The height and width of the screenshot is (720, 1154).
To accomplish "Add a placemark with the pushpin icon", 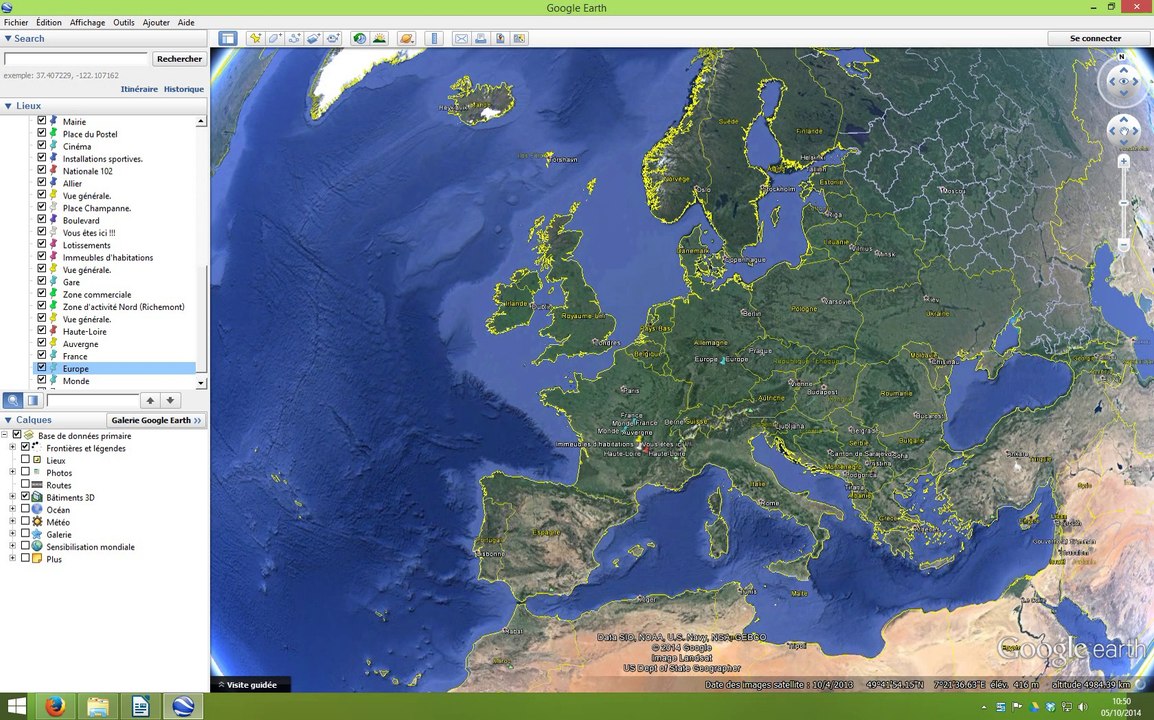I will (x=255, y=38).
